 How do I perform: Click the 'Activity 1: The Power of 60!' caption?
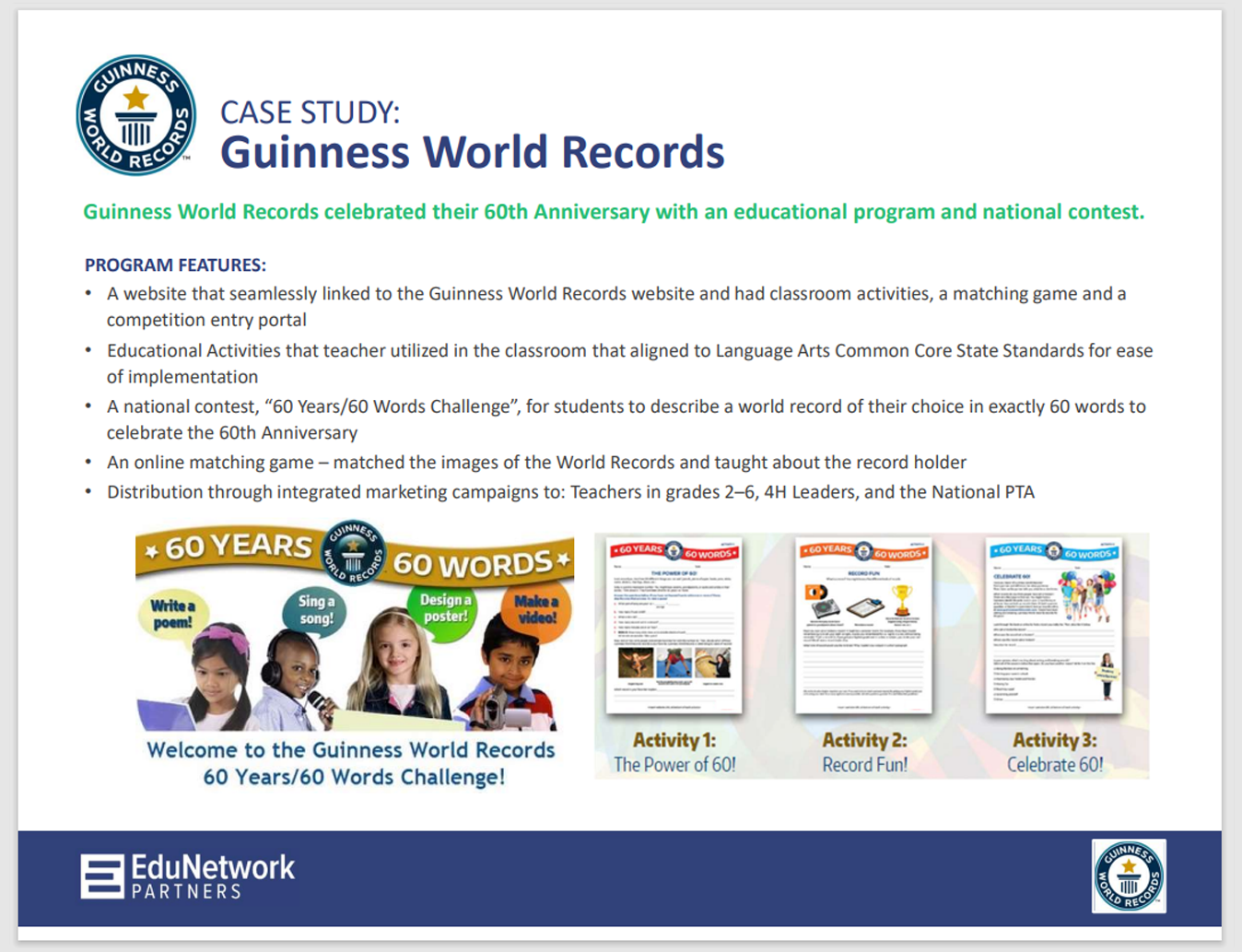pos(674,752)
